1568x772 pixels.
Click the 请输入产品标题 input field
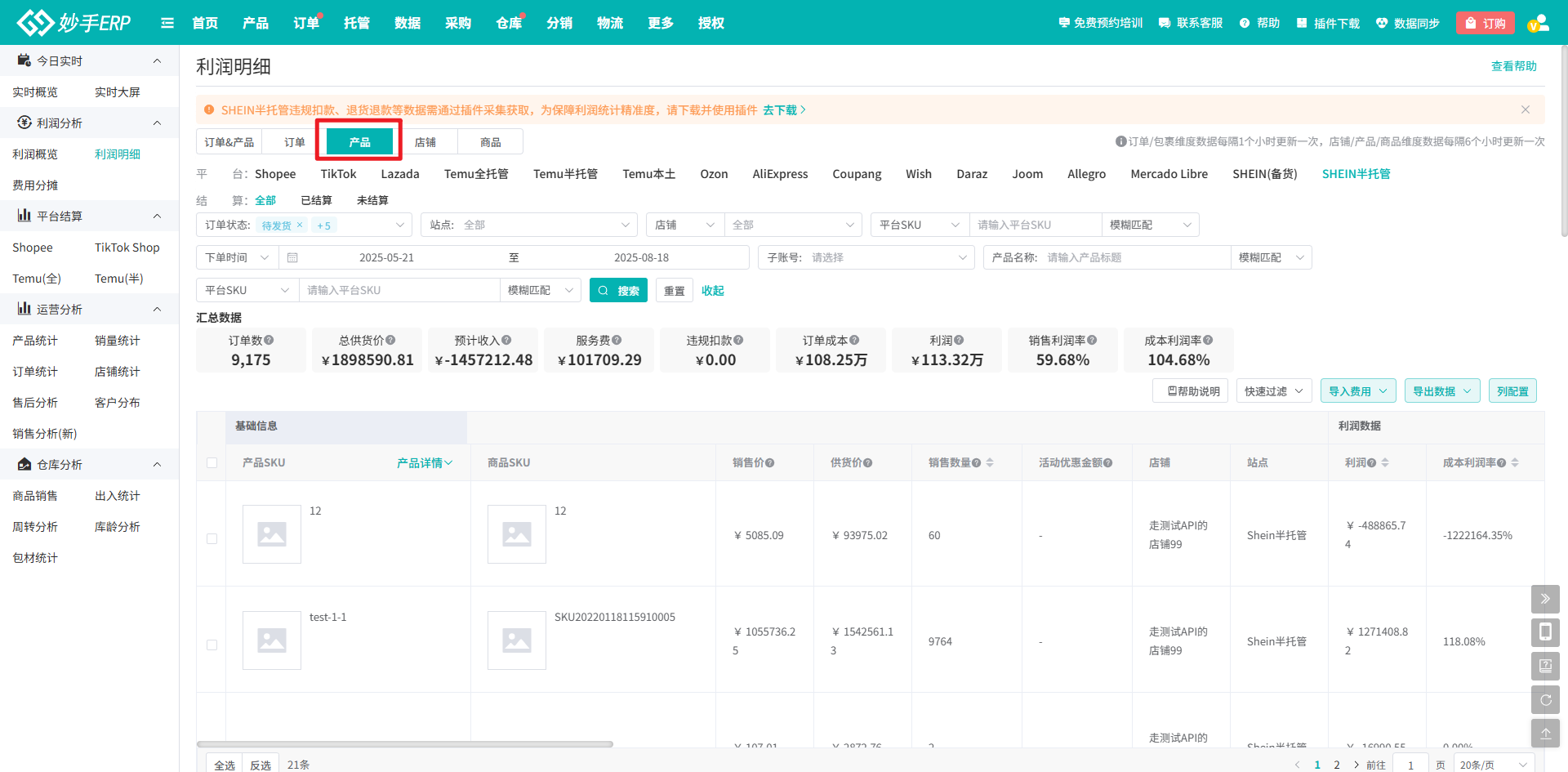[1135, 257]
